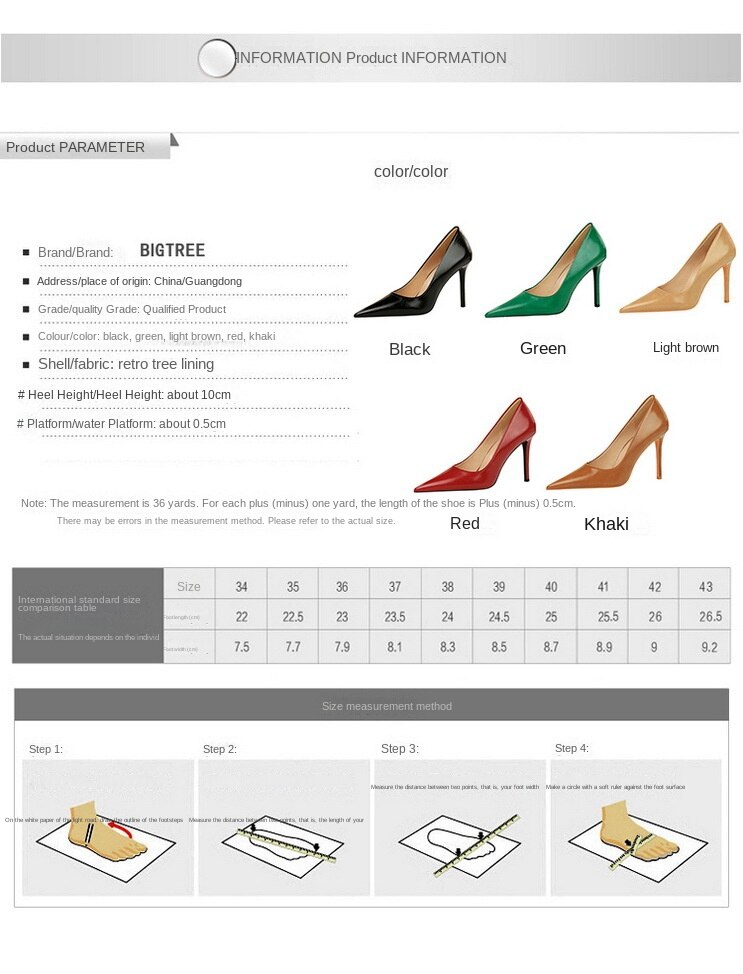Click the Heel Height about 10cm line
743x974 pixels.
[124, 394]
